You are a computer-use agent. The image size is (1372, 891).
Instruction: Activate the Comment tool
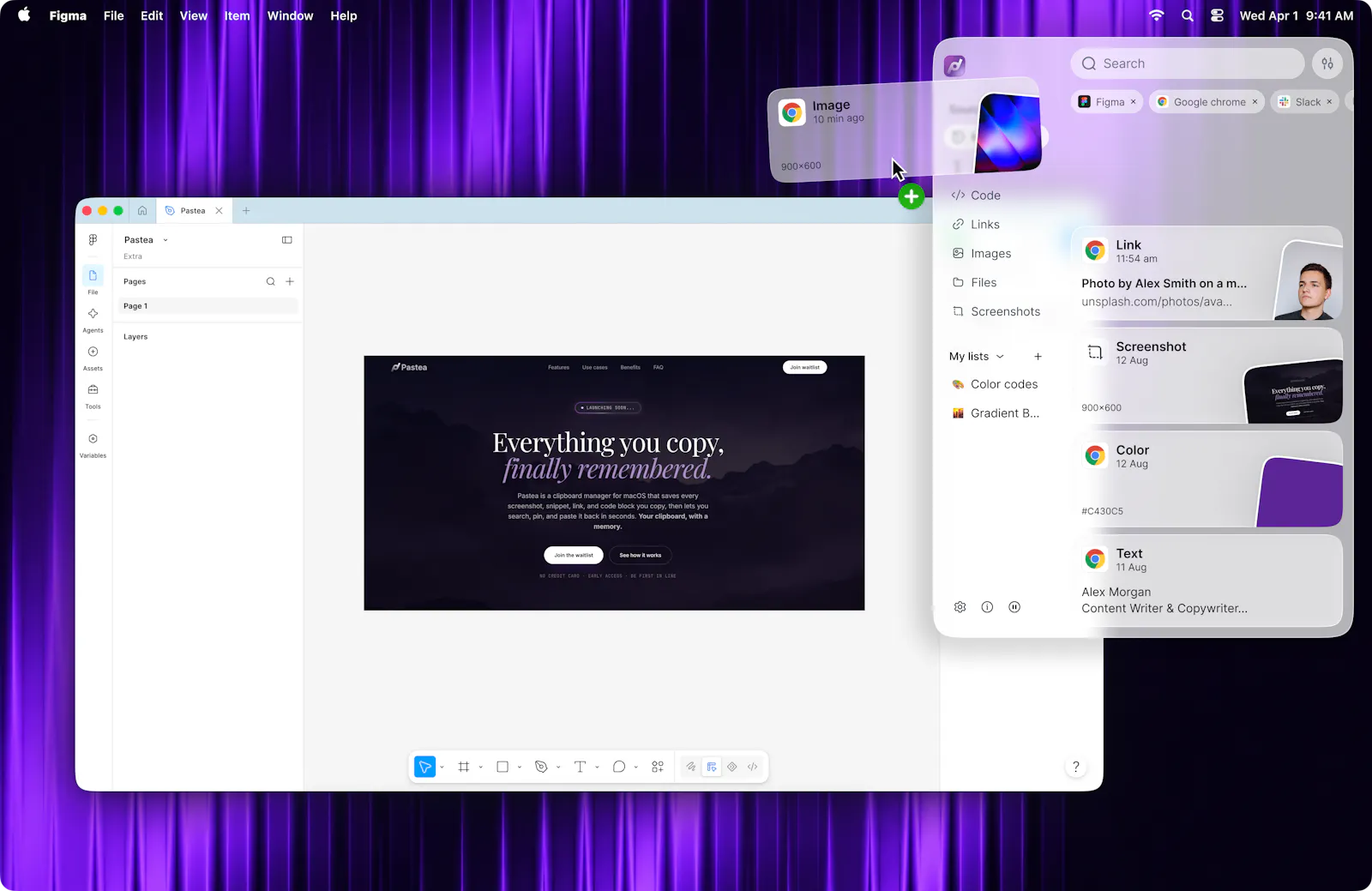click(618, 767)
